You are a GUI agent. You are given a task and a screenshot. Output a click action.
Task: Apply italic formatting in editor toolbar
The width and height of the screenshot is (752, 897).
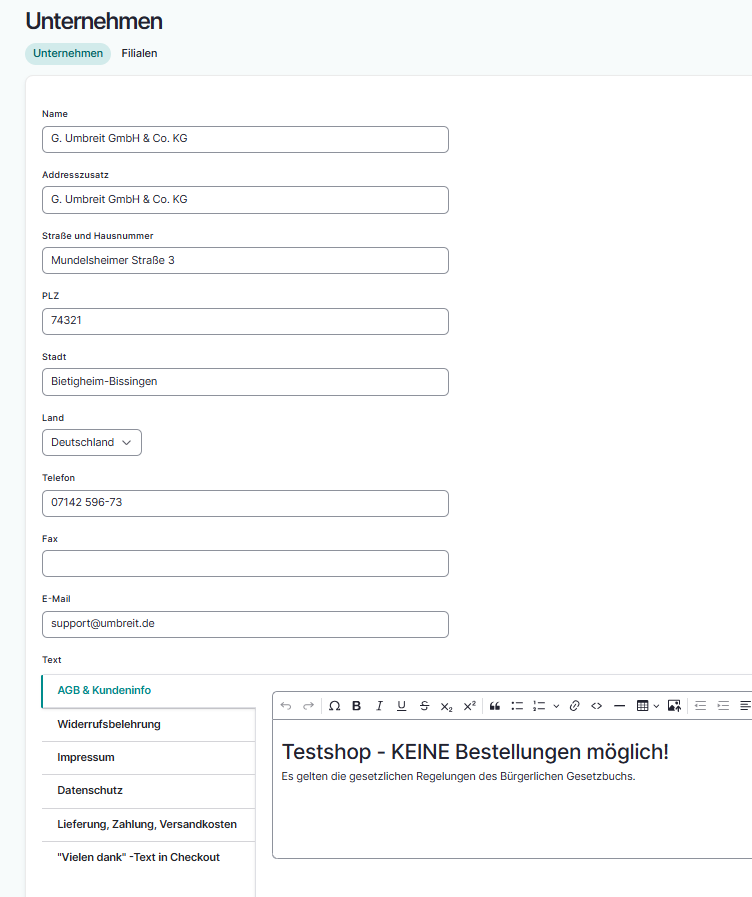point(379,706)
